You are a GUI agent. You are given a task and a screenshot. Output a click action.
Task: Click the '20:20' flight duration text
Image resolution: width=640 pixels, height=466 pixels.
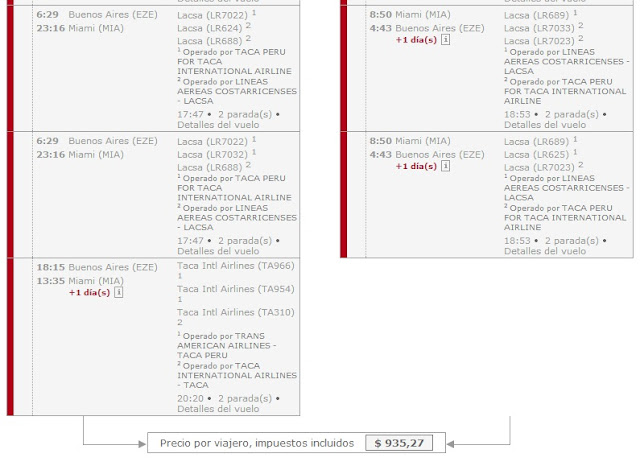tap(190, 398)
